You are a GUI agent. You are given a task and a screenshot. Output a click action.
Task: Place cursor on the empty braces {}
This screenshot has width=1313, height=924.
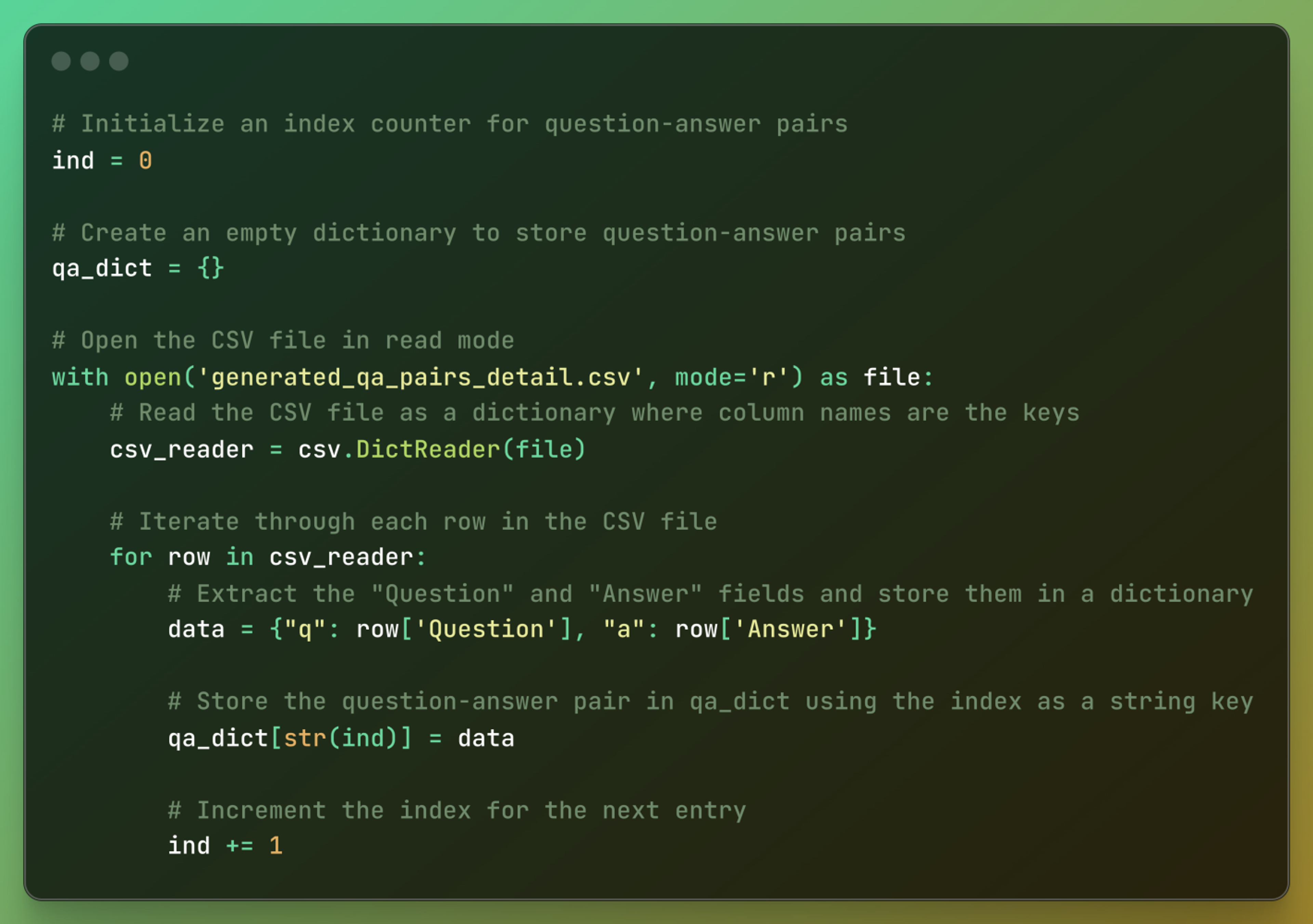point(210,268)
